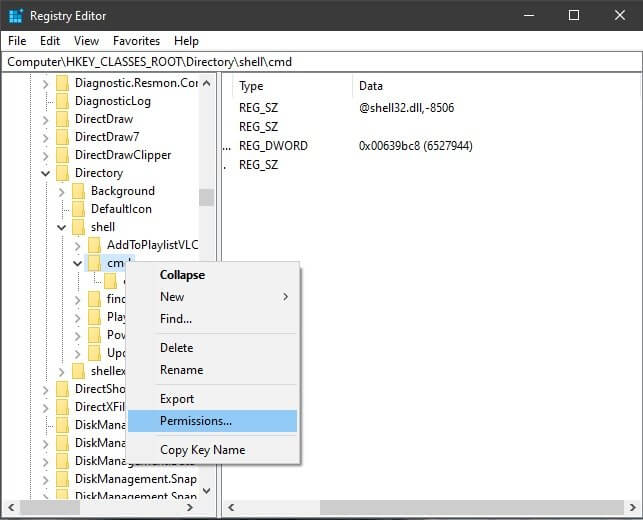The image size is (643, 520).
Task: Collapse the cmd key arrow
Action: (x=78, y=263)
